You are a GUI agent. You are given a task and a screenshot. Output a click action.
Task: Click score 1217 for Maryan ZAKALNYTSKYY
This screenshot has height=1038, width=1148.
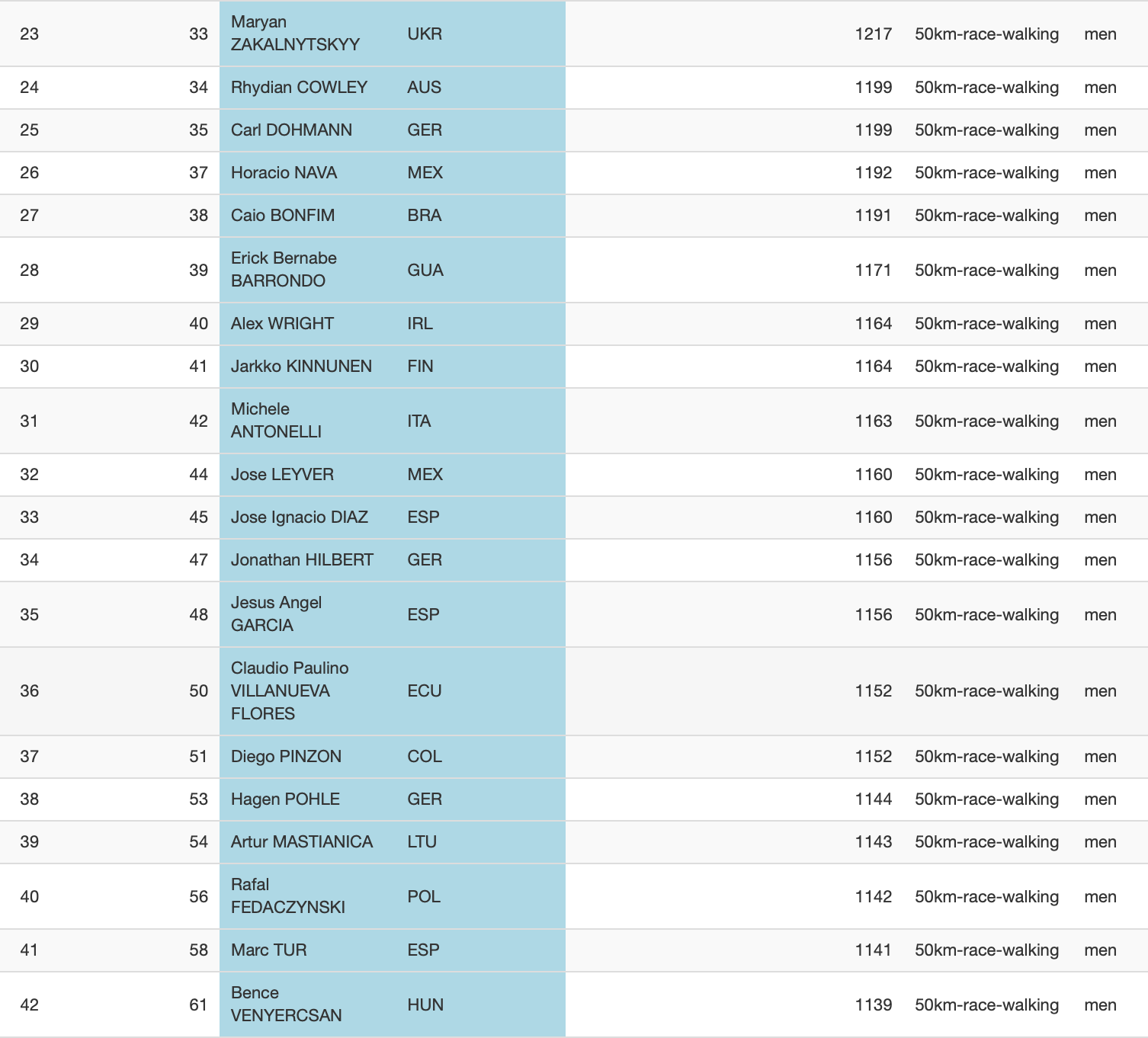873,34
